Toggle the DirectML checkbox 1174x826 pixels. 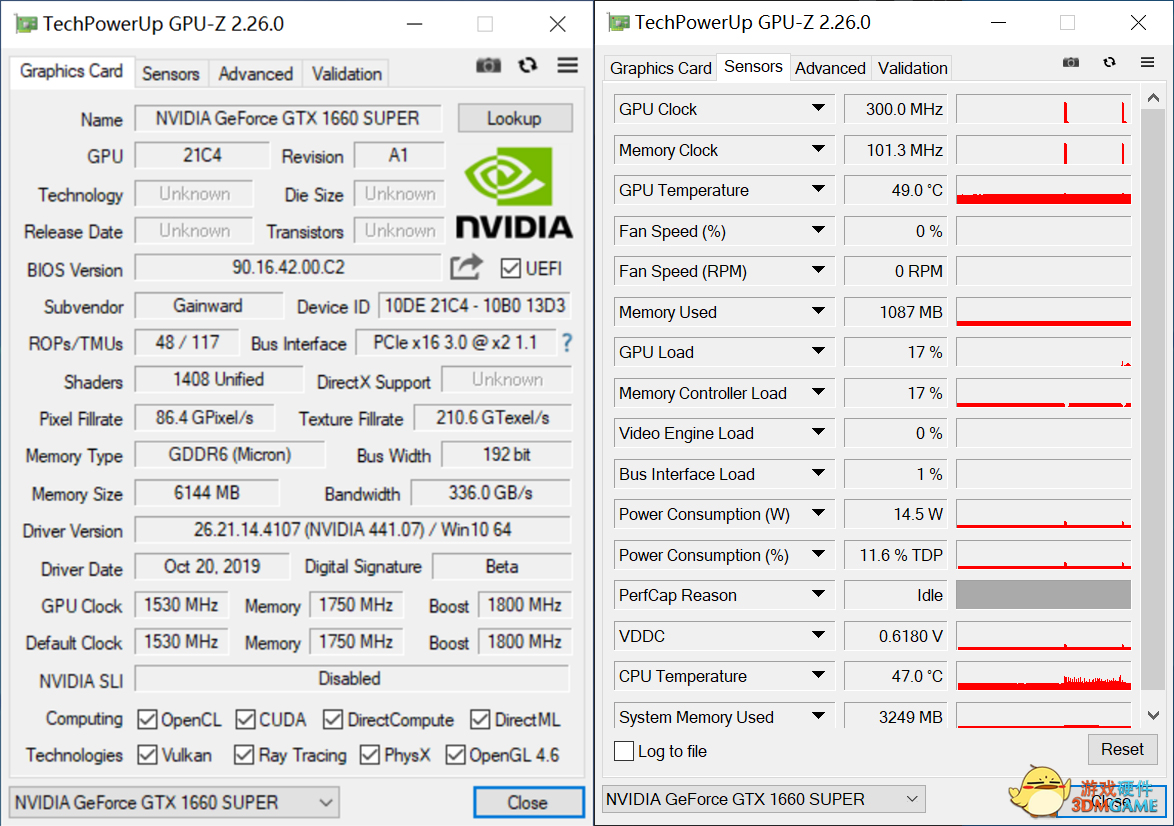(480, 720)
